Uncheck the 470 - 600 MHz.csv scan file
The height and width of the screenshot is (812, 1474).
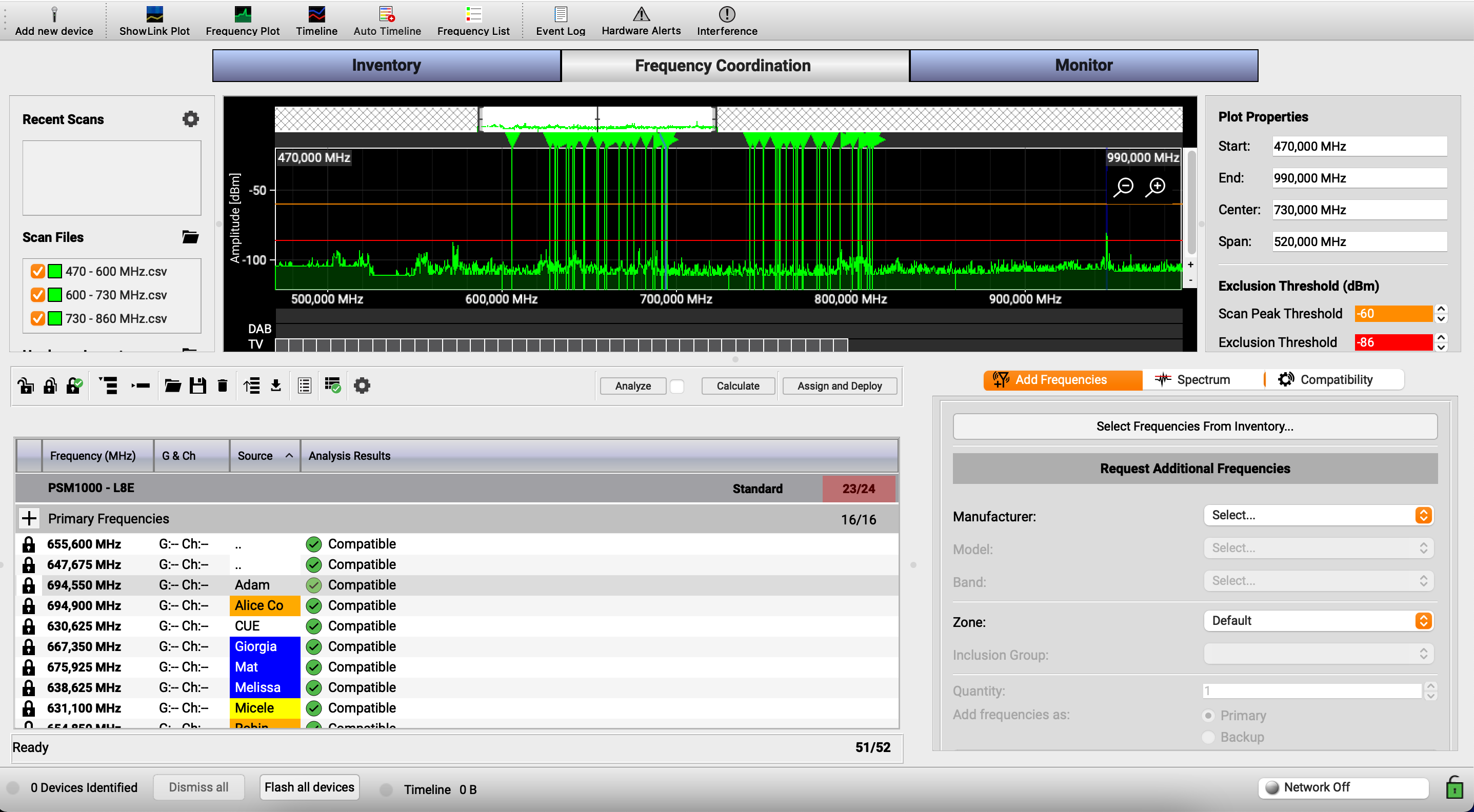38,271
